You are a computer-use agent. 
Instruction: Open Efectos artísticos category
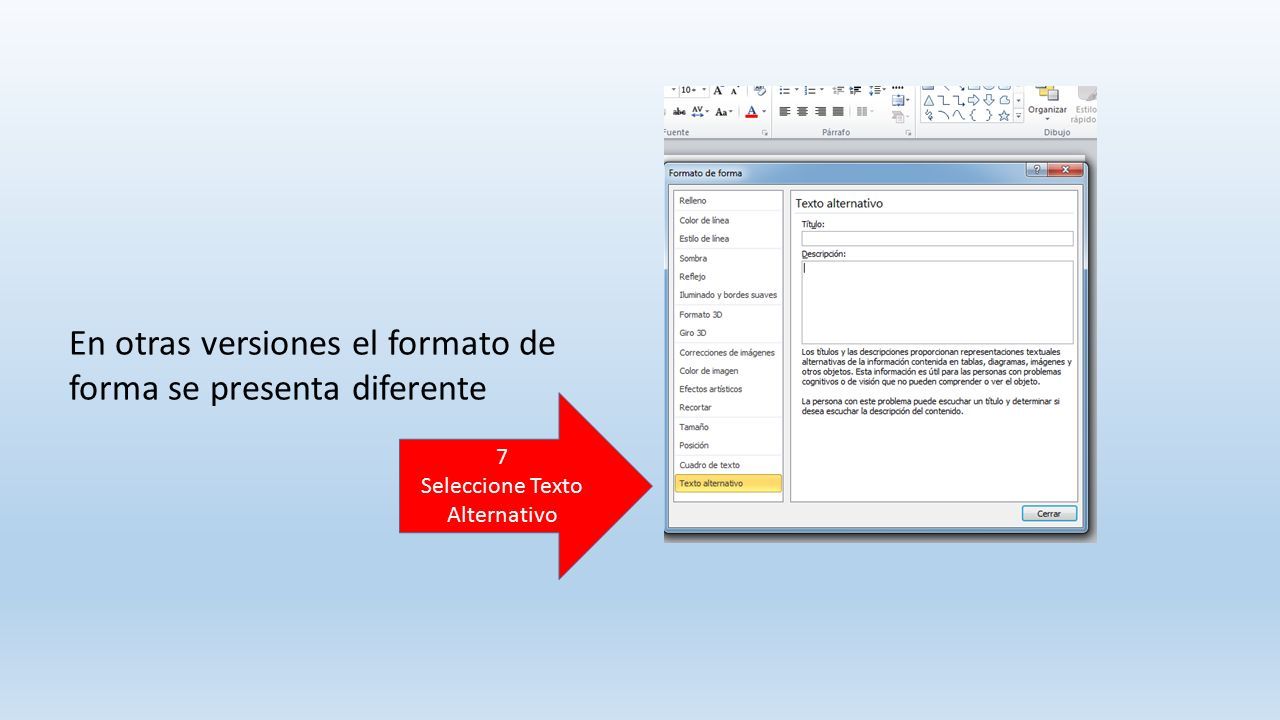click(728, 389)
